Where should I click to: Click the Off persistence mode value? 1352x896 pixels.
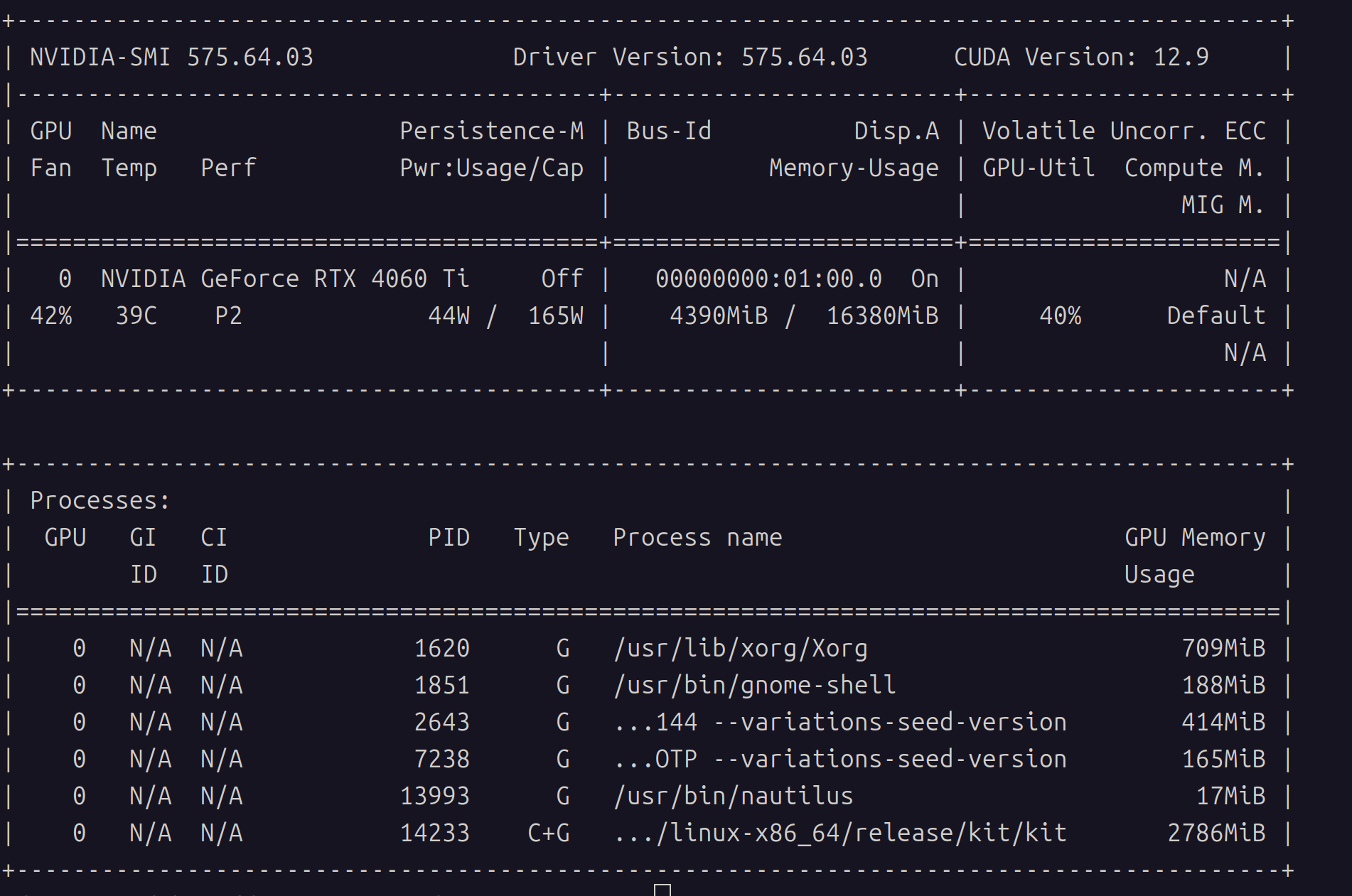[x=562, y=279]
